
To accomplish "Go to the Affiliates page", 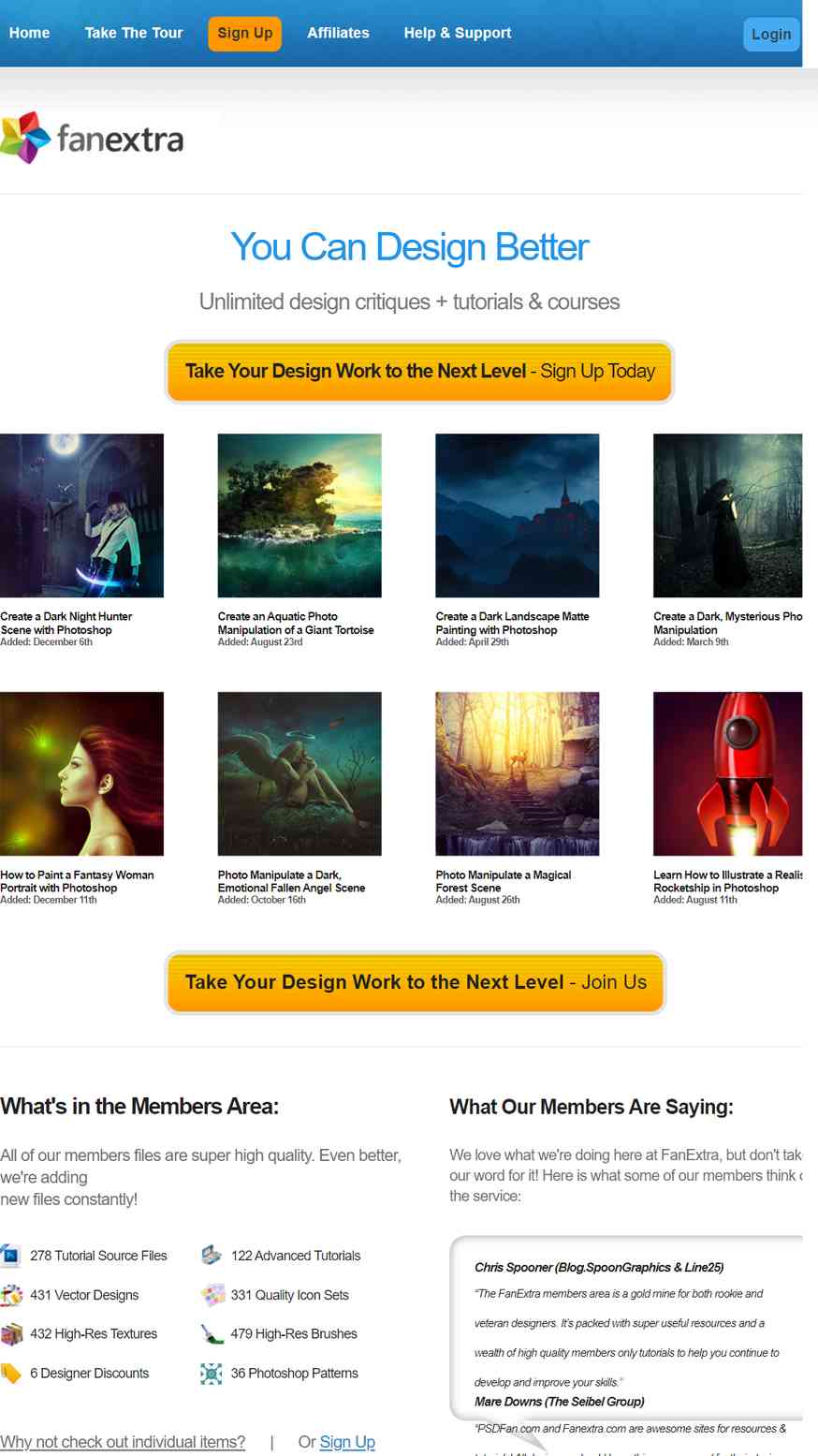I will [x=338, y=33].
